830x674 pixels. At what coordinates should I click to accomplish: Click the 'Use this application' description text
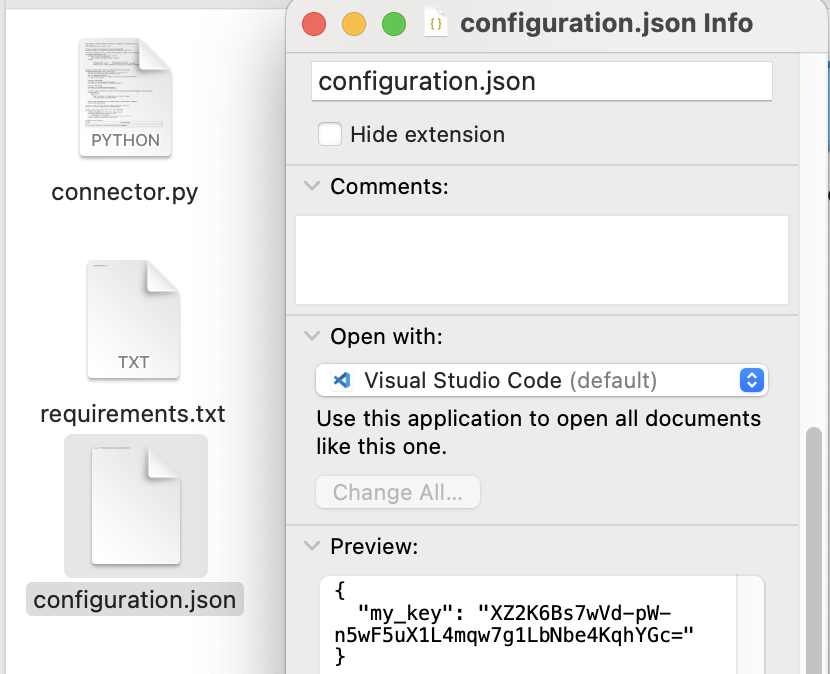click(x=538, y=433)
